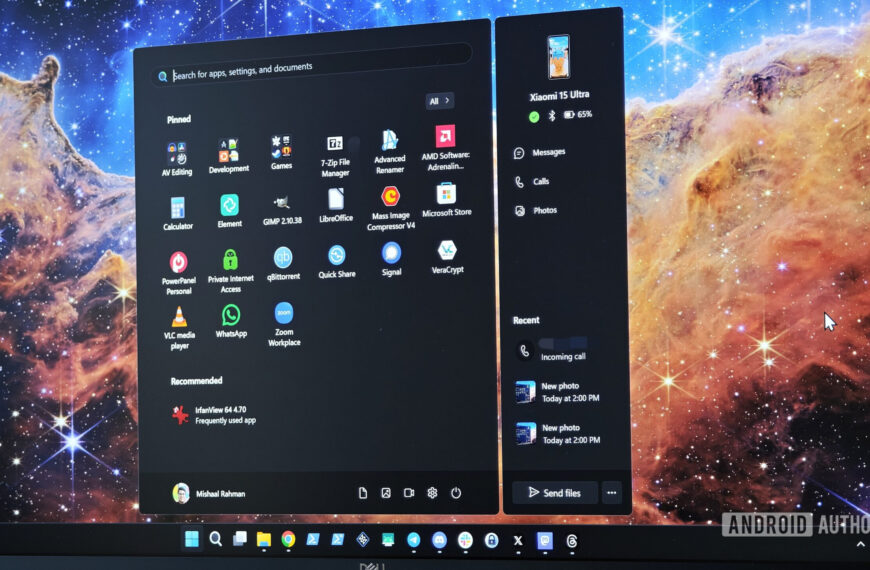
Task: Open Mass Image Compressor V4
Action: [x=391, y=208]
